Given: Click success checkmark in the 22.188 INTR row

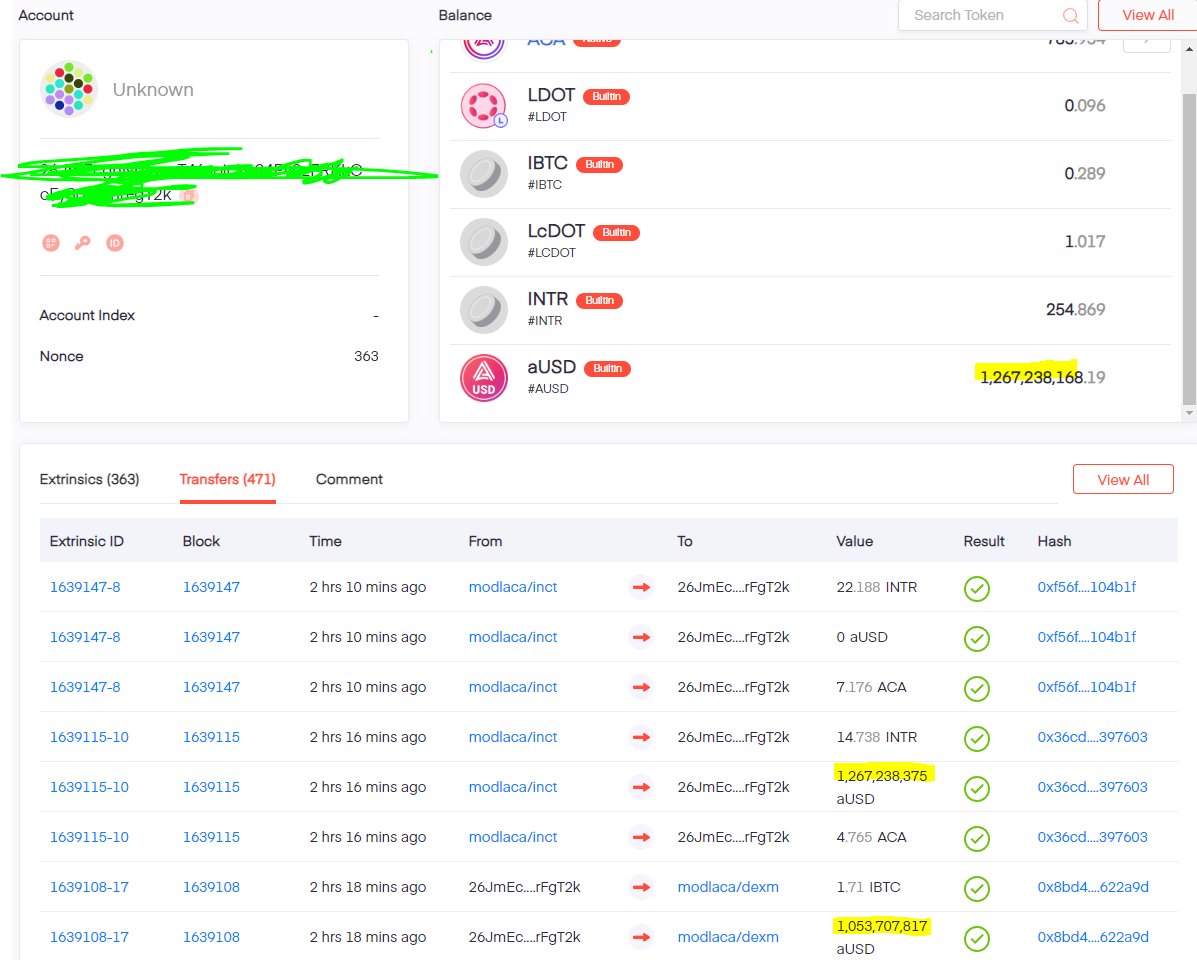Looking at the screenshot, I should pos(976,588).
